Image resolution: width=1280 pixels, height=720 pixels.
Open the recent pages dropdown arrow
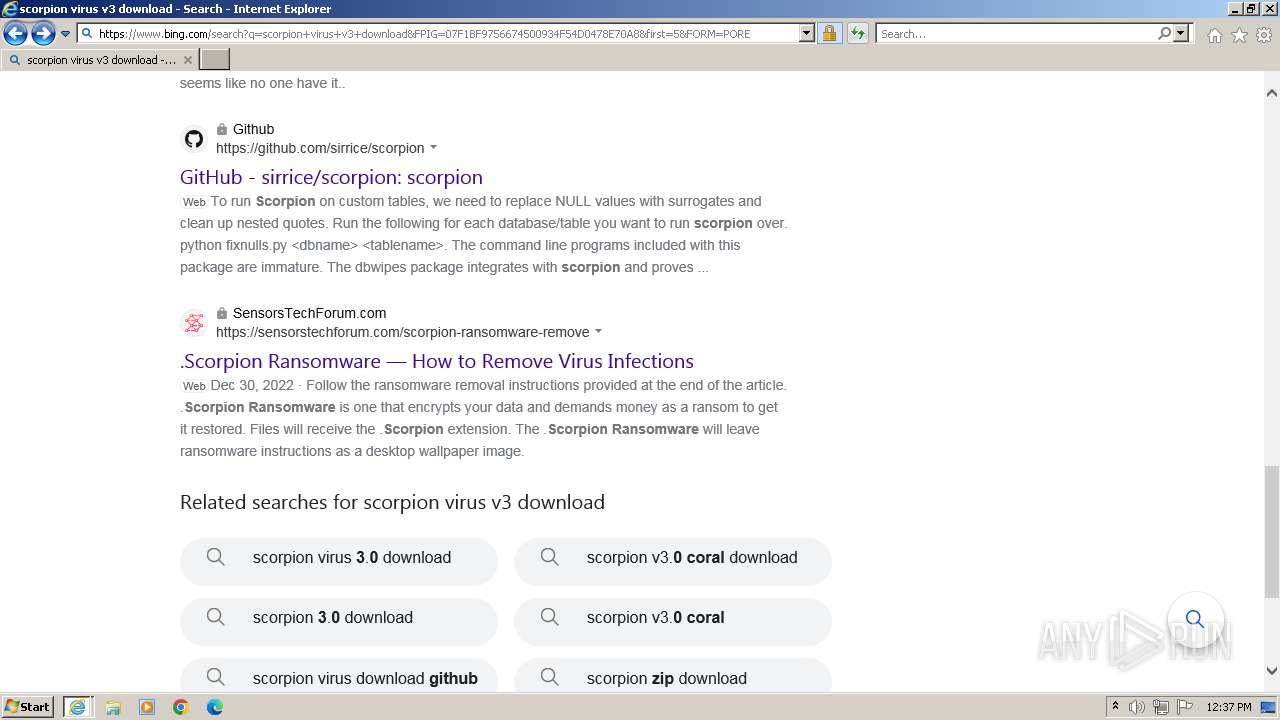(66, 34)
